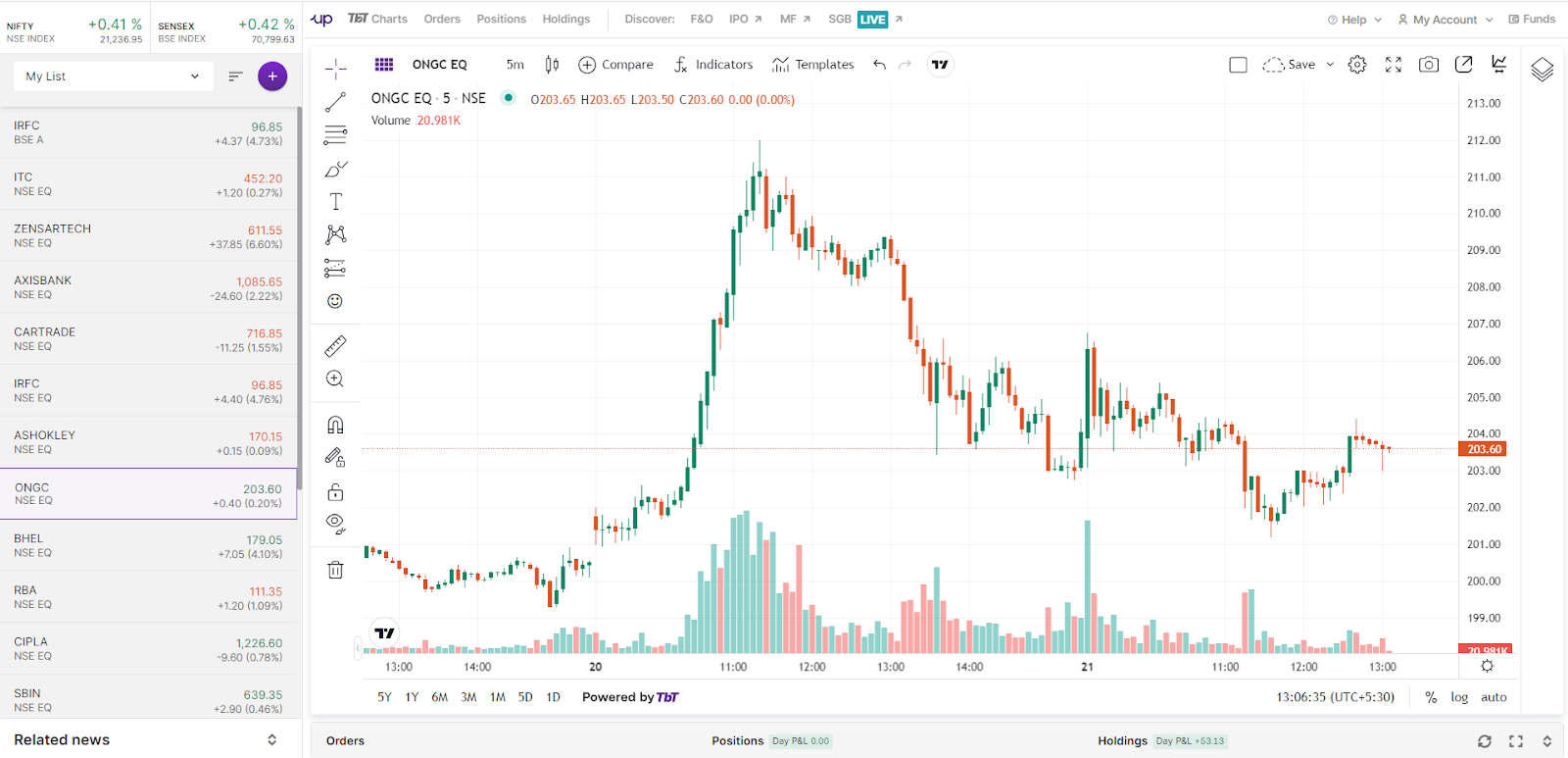Click the trash icon to remove drawings
1568x758 pixels.
click(x=335, y=570)
